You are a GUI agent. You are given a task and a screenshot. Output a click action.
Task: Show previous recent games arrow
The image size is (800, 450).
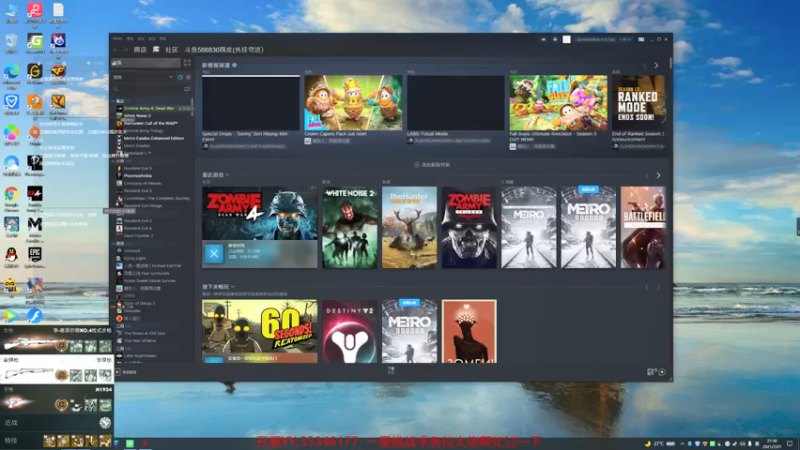click(647, 176)
